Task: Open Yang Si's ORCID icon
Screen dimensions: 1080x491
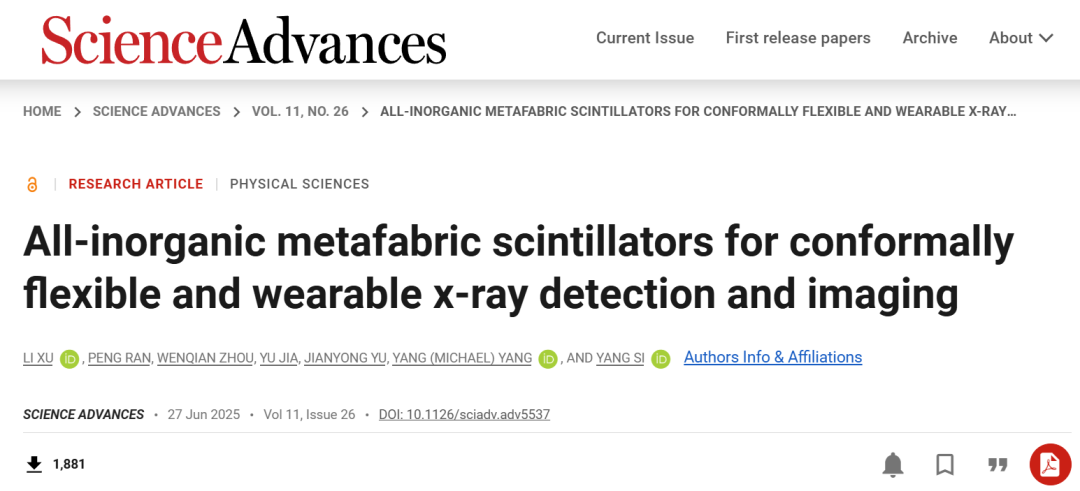Action: pyautogui.click(x=660, y=358)
